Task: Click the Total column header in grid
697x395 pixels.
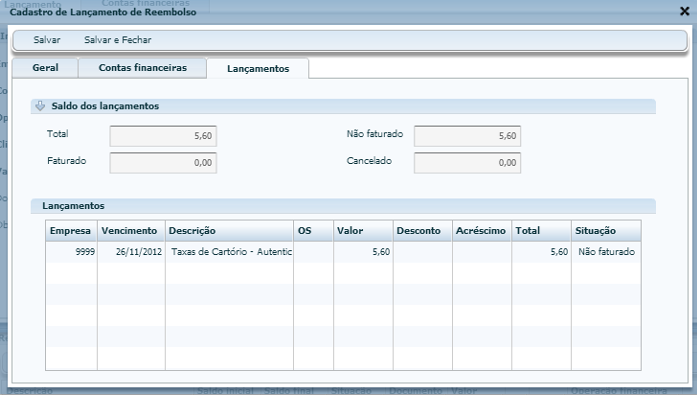Action: pos(541,231)
